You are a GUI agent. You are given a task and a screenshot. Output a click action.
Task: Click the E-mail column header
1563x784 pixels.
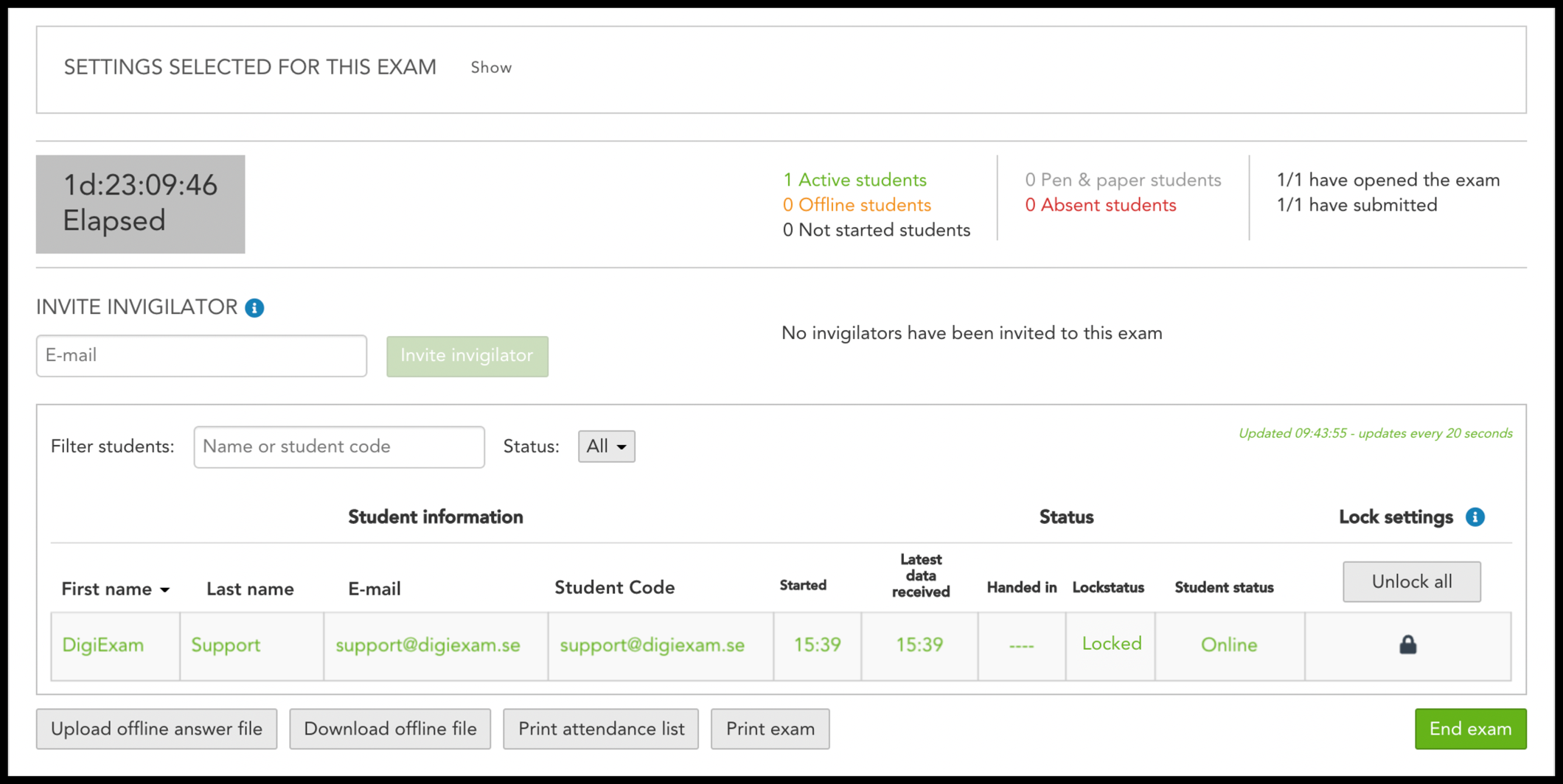(375, 589)
